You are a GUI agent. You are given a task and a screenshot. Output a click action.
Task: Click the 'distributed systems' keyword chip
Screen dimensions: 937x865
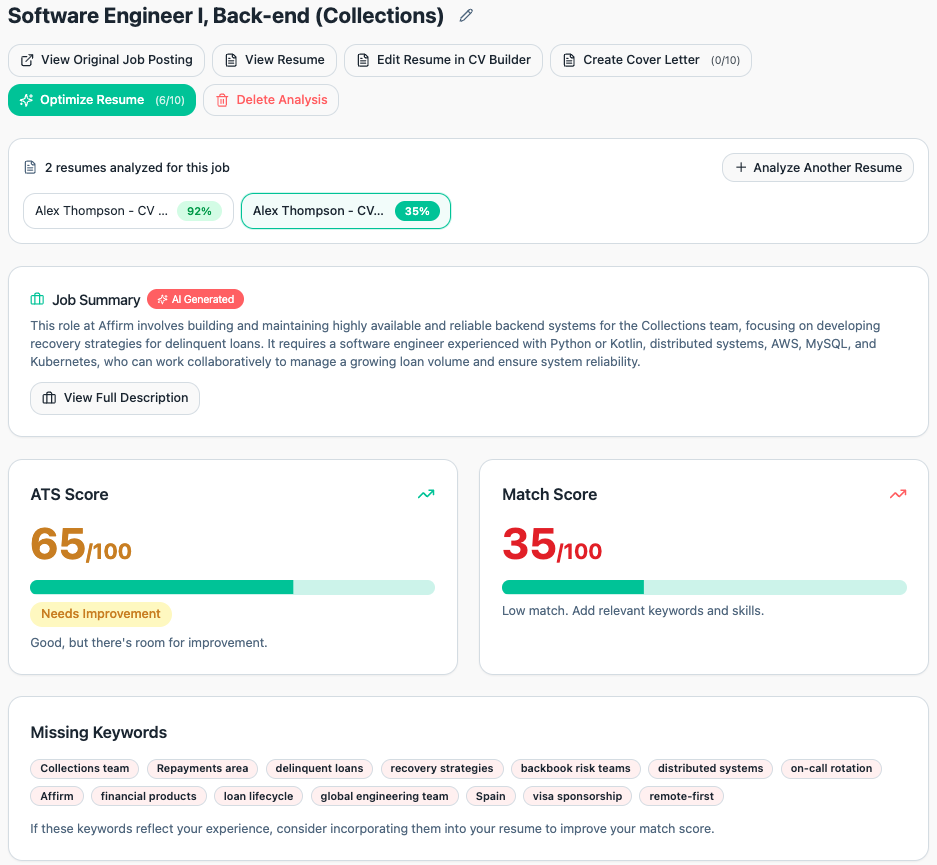tap(709, 768)
